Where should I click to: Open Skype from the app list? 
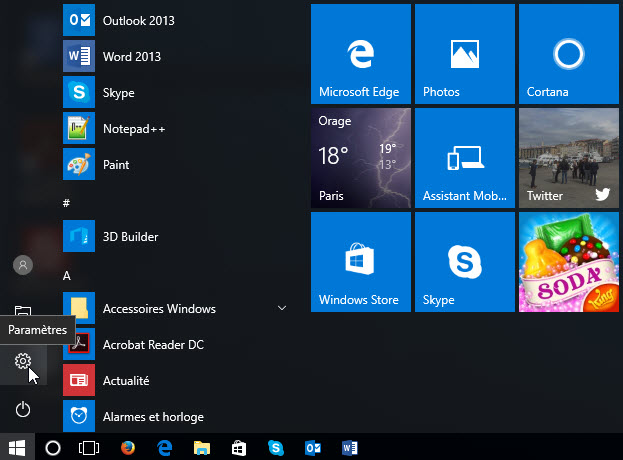175,92
